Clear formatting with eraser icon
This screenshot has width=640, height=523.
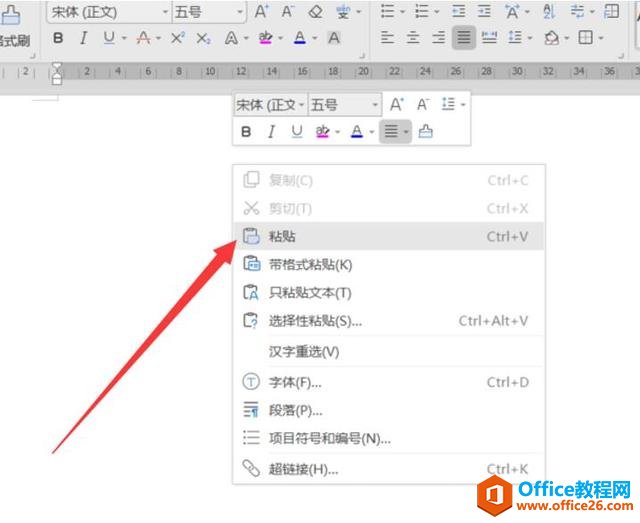[x=316, y=12]
